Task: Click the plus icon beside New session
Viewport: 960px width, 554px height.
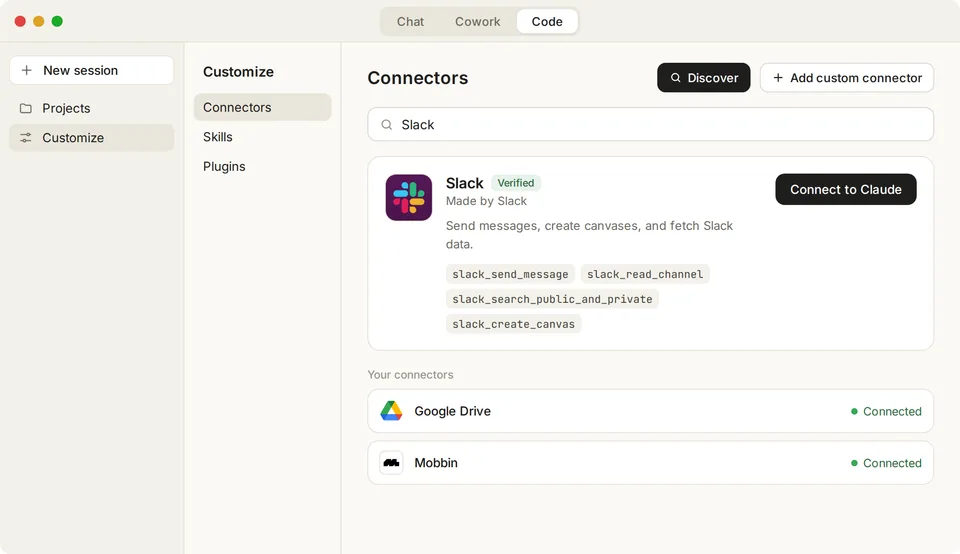Action: pos(26,70)
